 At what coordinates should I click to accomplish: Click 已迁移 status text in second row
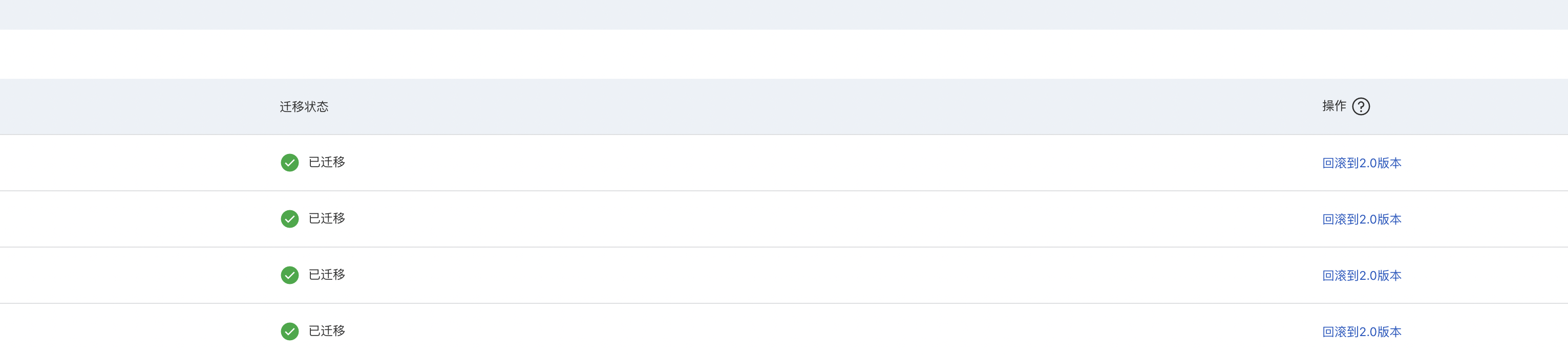click(327, 218)
